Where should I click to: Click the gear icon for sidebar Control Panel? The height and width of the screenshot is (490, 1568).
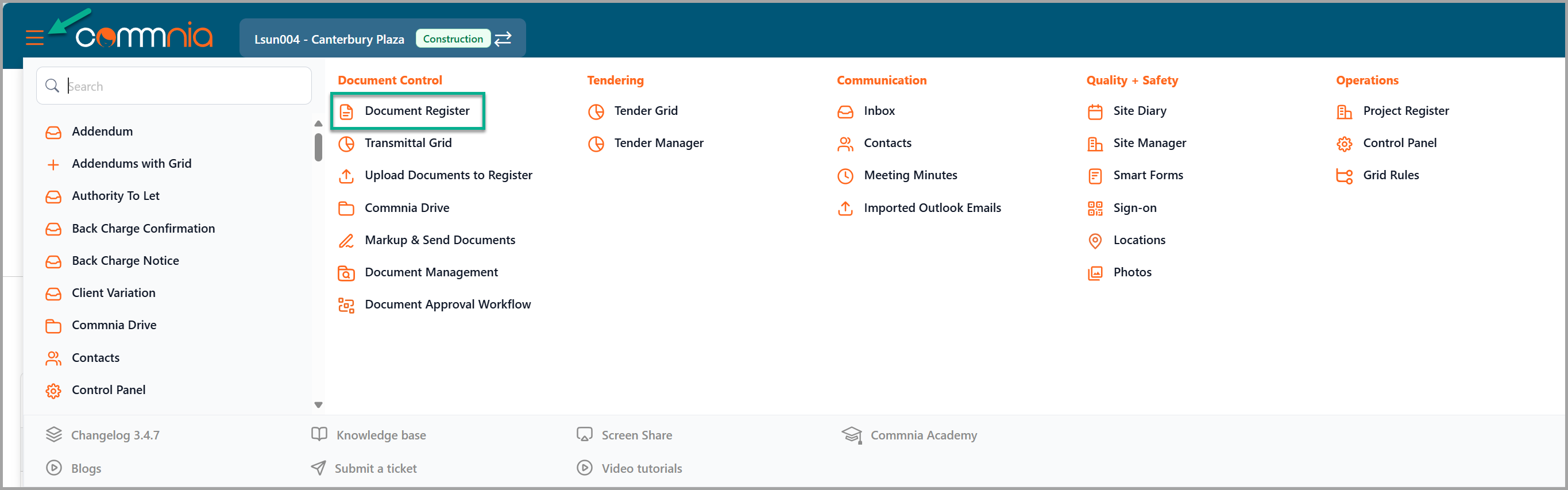tap(53, 391)
